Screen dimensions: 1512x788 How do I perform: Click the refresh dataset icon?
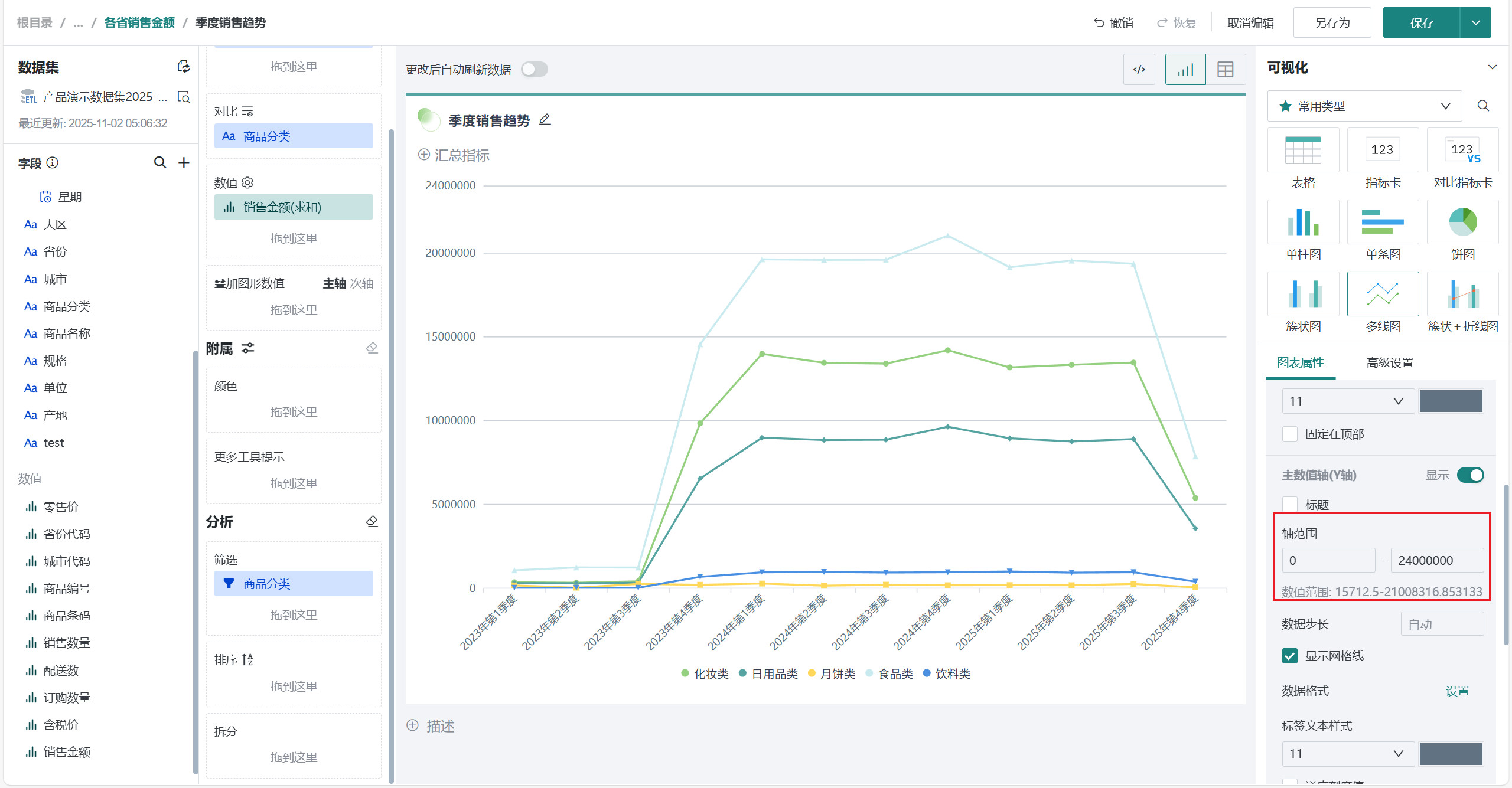tap(184, 67)
